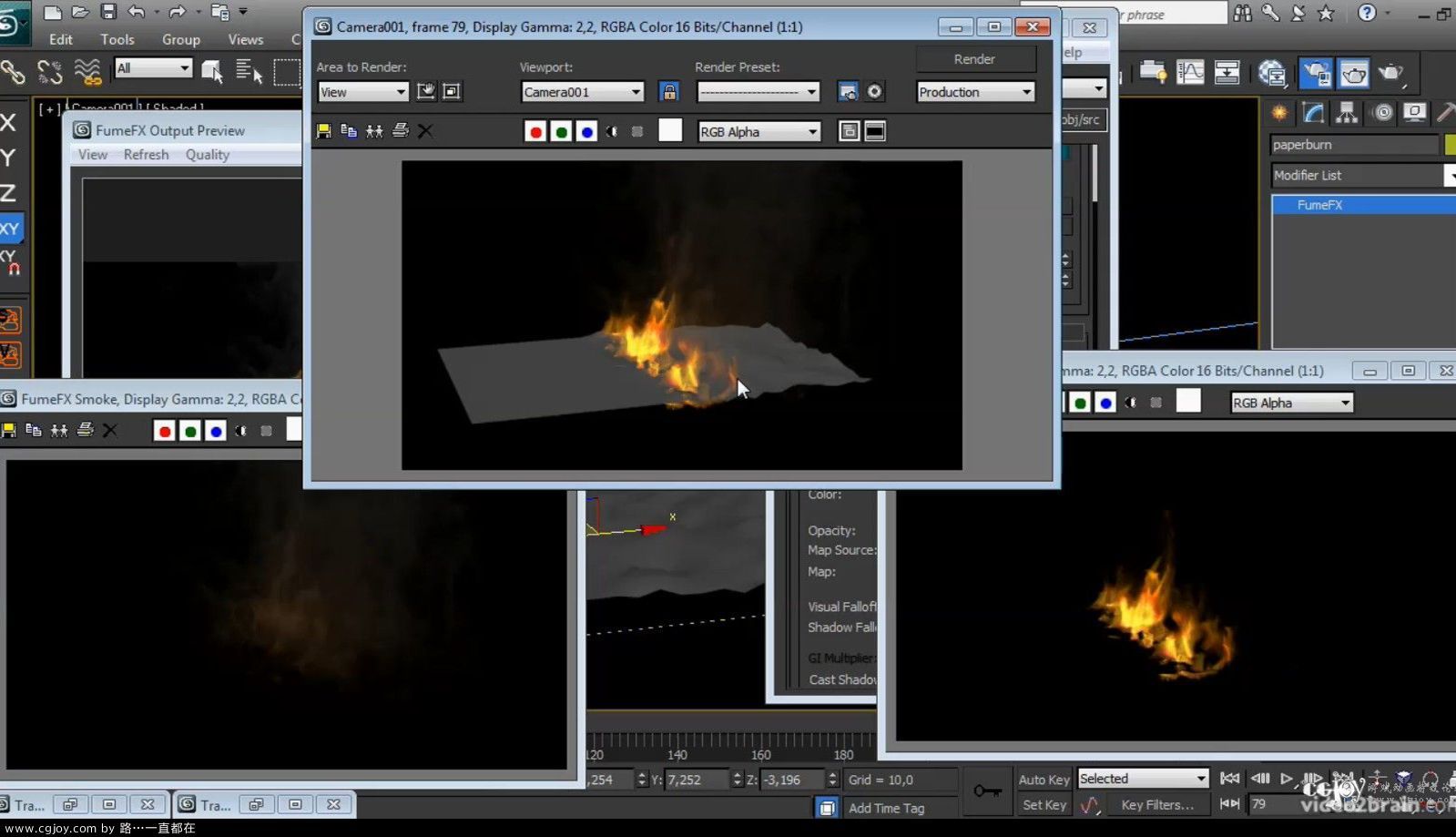Open Modifier List dropdown
The width and height of the screenshot is (1456, 837).
[1363, 176]
